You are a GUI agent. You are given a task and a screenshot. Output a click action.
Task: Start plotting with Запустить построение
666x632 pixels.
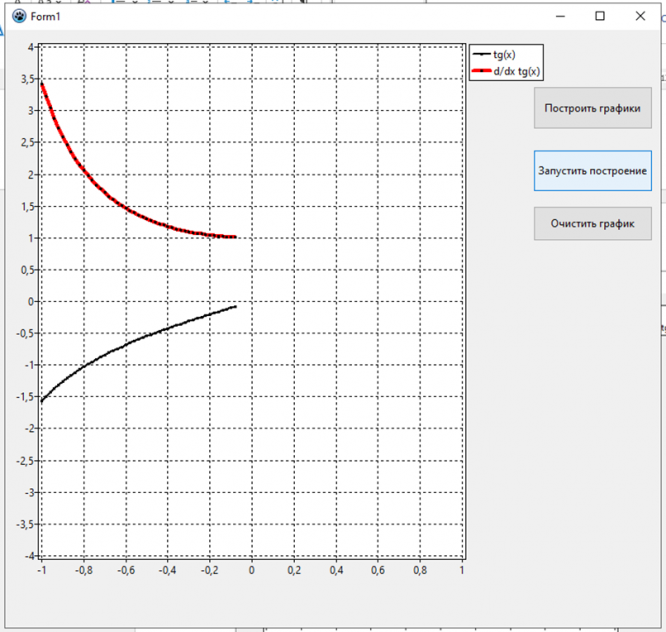pyautogui.click(x=593, y=171)
